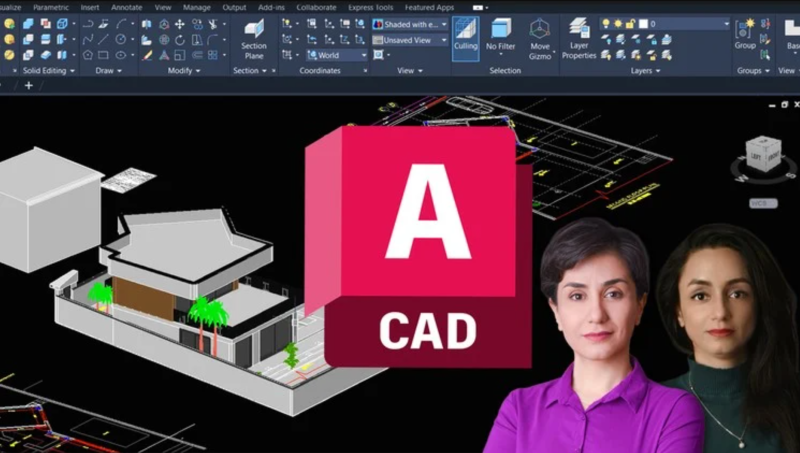Switch to the Output ribbon tab

pyautogui.click(x=234, y=8)
